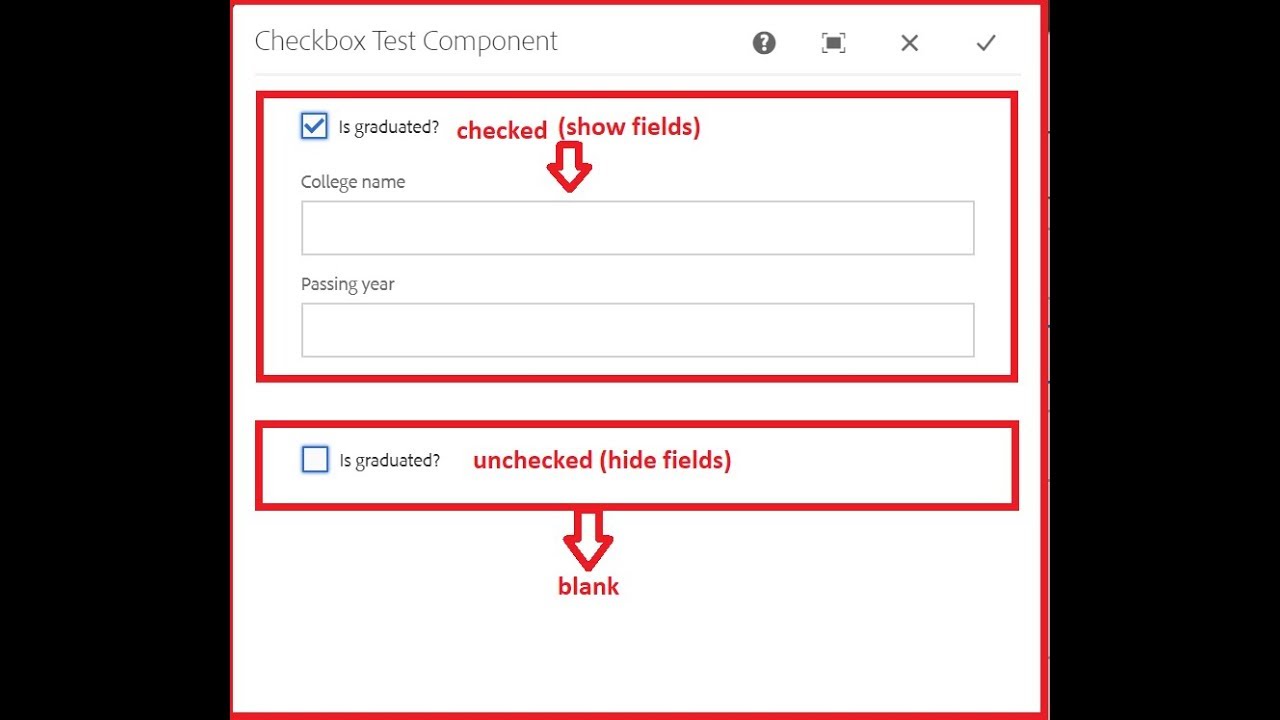Click the red "checked" annotation text
This screenshot has width=1280, height=720.
pyautogui.click(x=501, y=130)
